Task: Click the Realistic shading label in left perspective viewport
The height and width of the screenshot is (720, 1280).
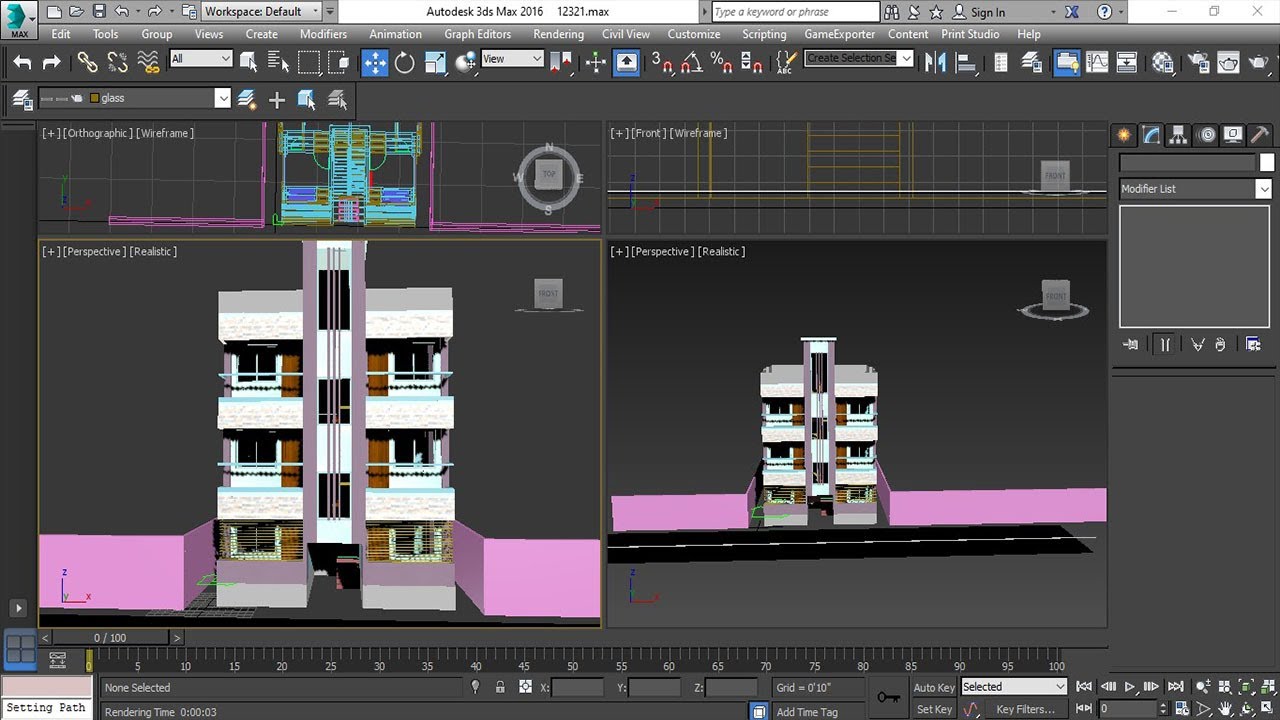Action: 153,251
